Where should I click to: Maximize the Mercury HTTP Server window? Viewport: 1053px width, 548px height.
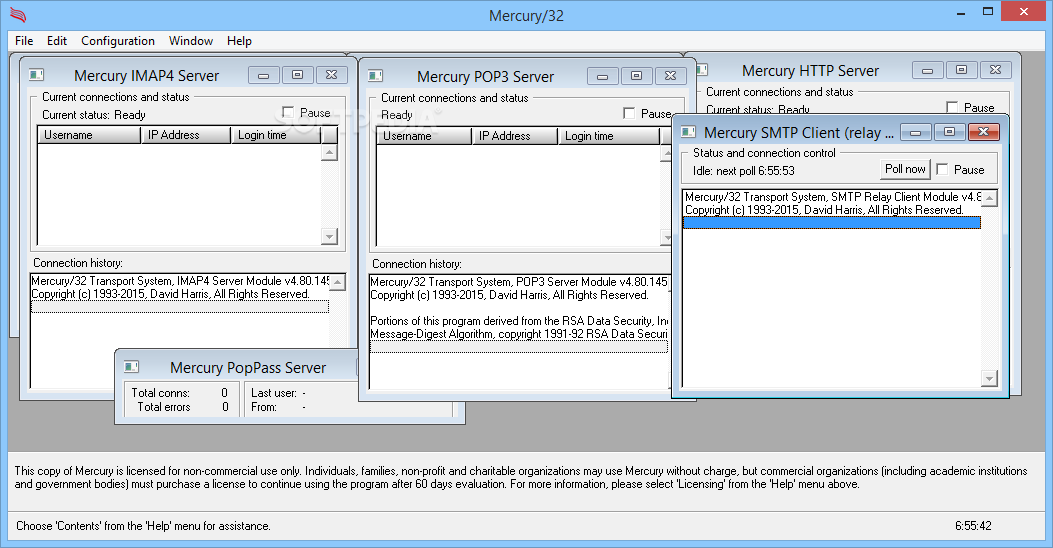pos(962,70)
